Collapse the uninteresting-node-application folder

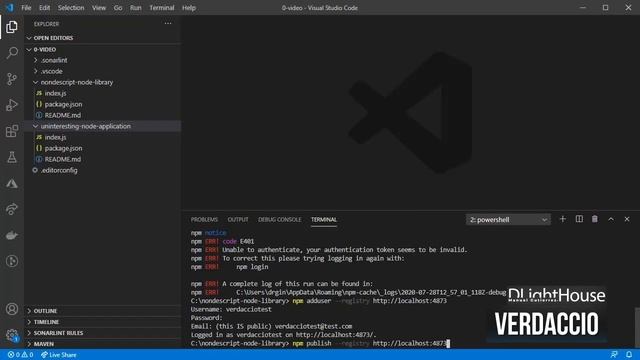click(102, 126)
